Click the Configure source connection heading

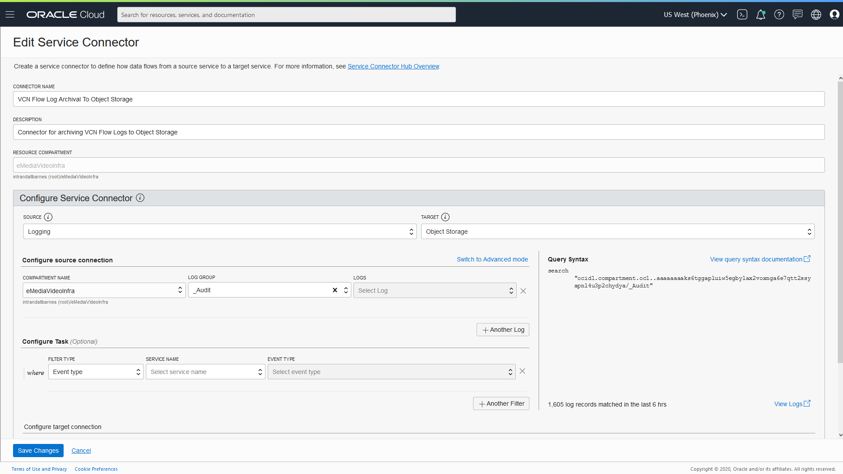tap(67, 260)
